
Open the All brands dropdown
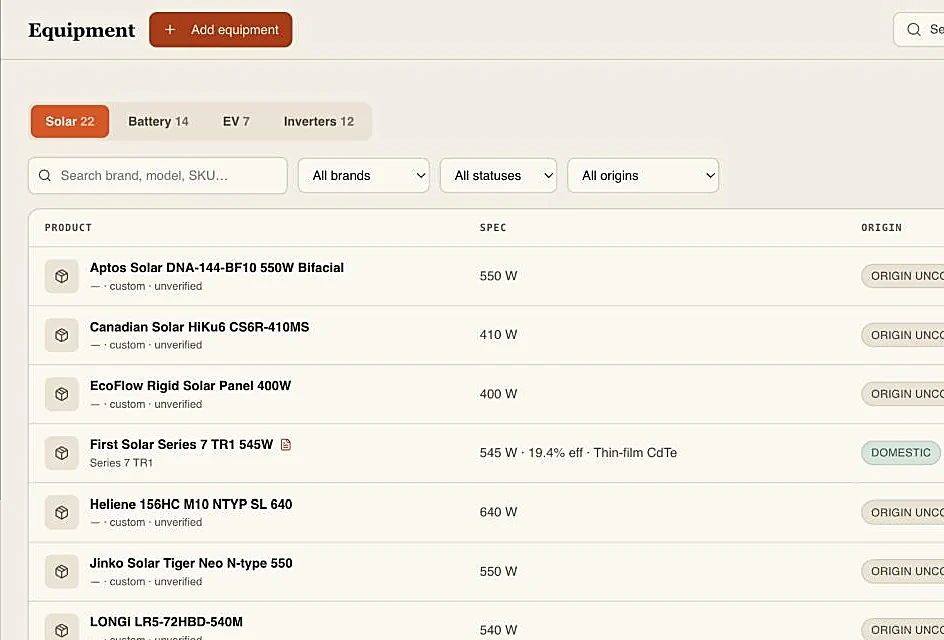[364, 176]
